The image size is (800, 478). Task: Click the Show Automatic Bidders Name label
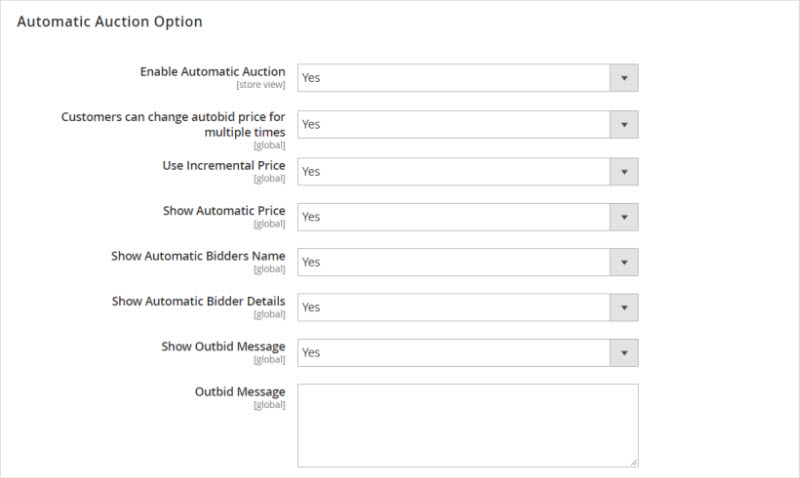[198, 256]
